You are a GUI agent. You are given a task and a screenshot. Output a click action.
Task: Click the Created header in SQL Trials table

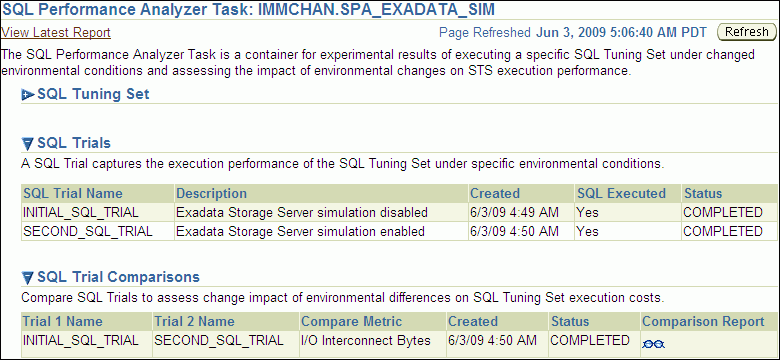(x=495, y=193)
